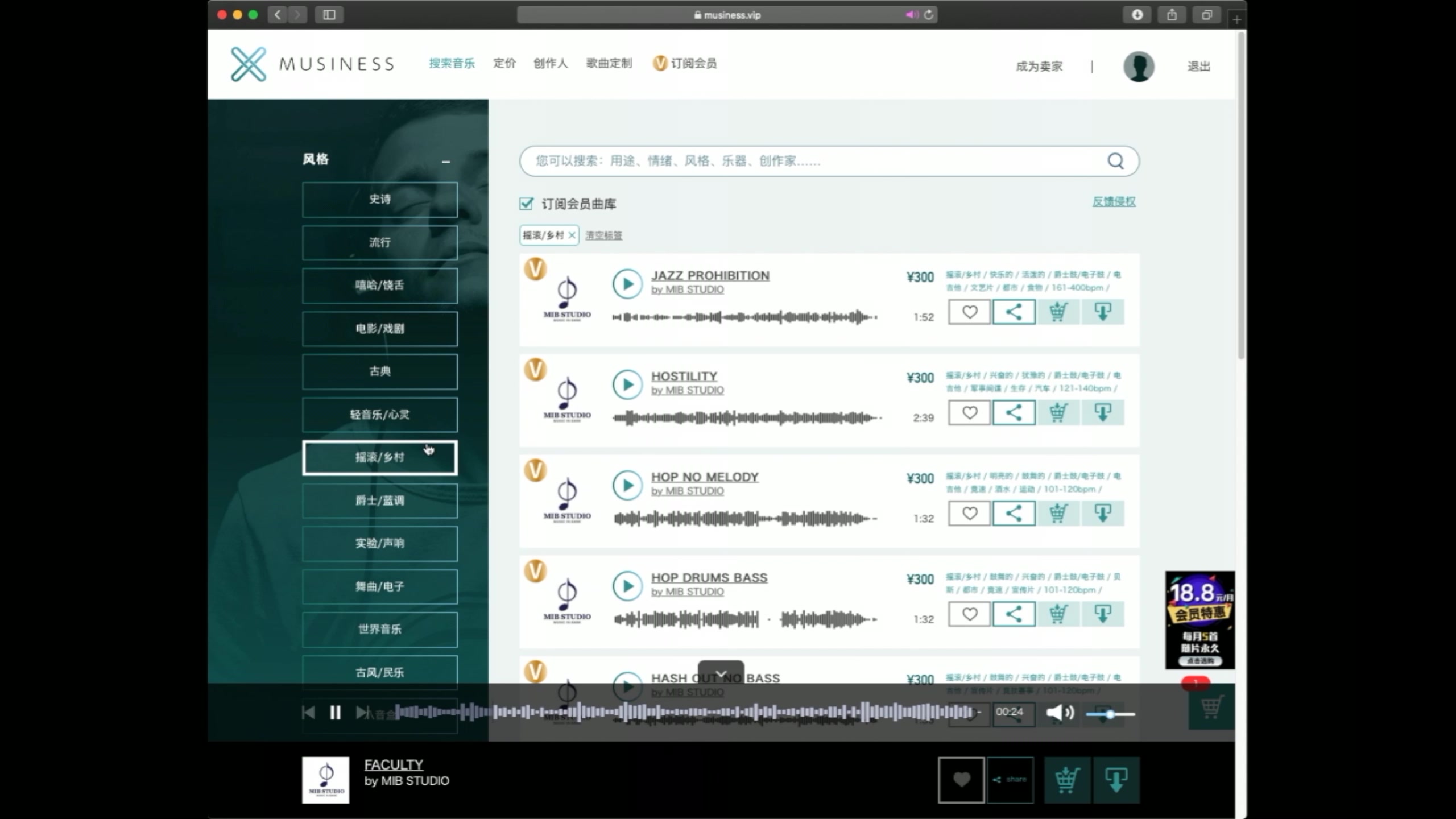1456x819 pixels.
Task: Favorite HOP DRUMS BASS with heart
Action: (969, 614)
